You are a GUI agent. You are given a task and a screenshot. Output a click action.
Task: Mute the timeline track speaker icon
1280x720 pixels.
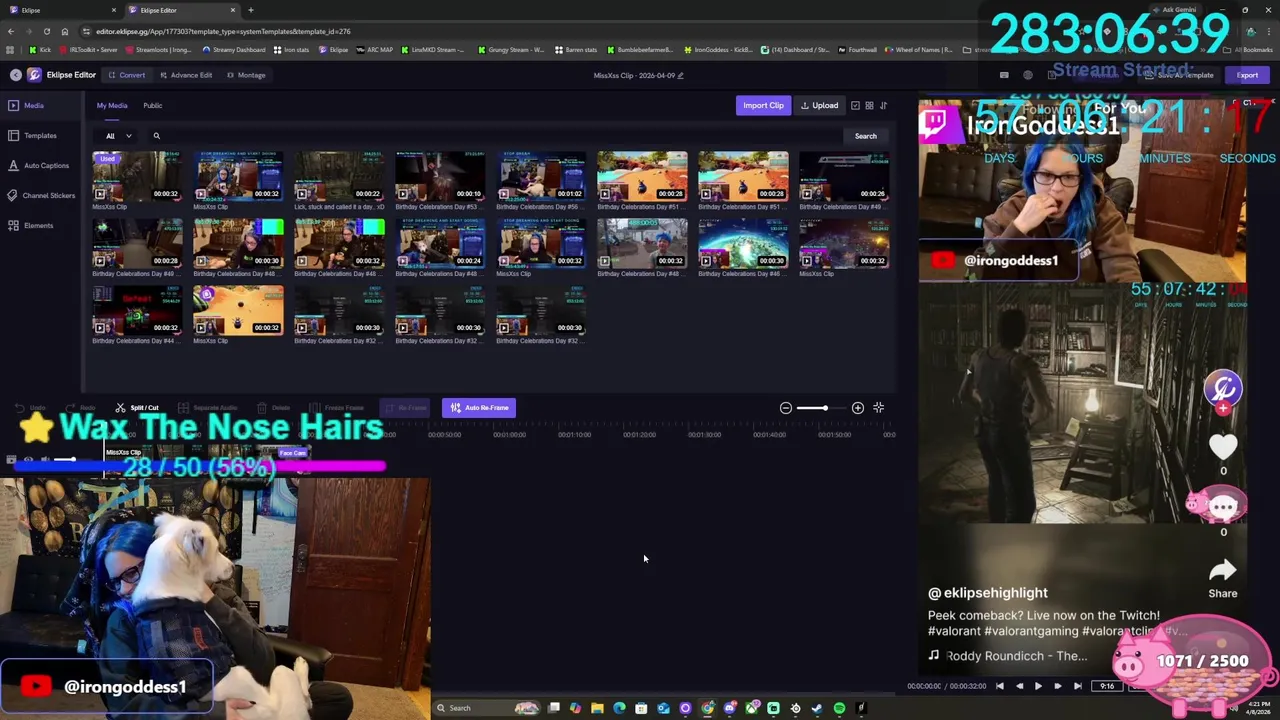click(x=45, y=460)
